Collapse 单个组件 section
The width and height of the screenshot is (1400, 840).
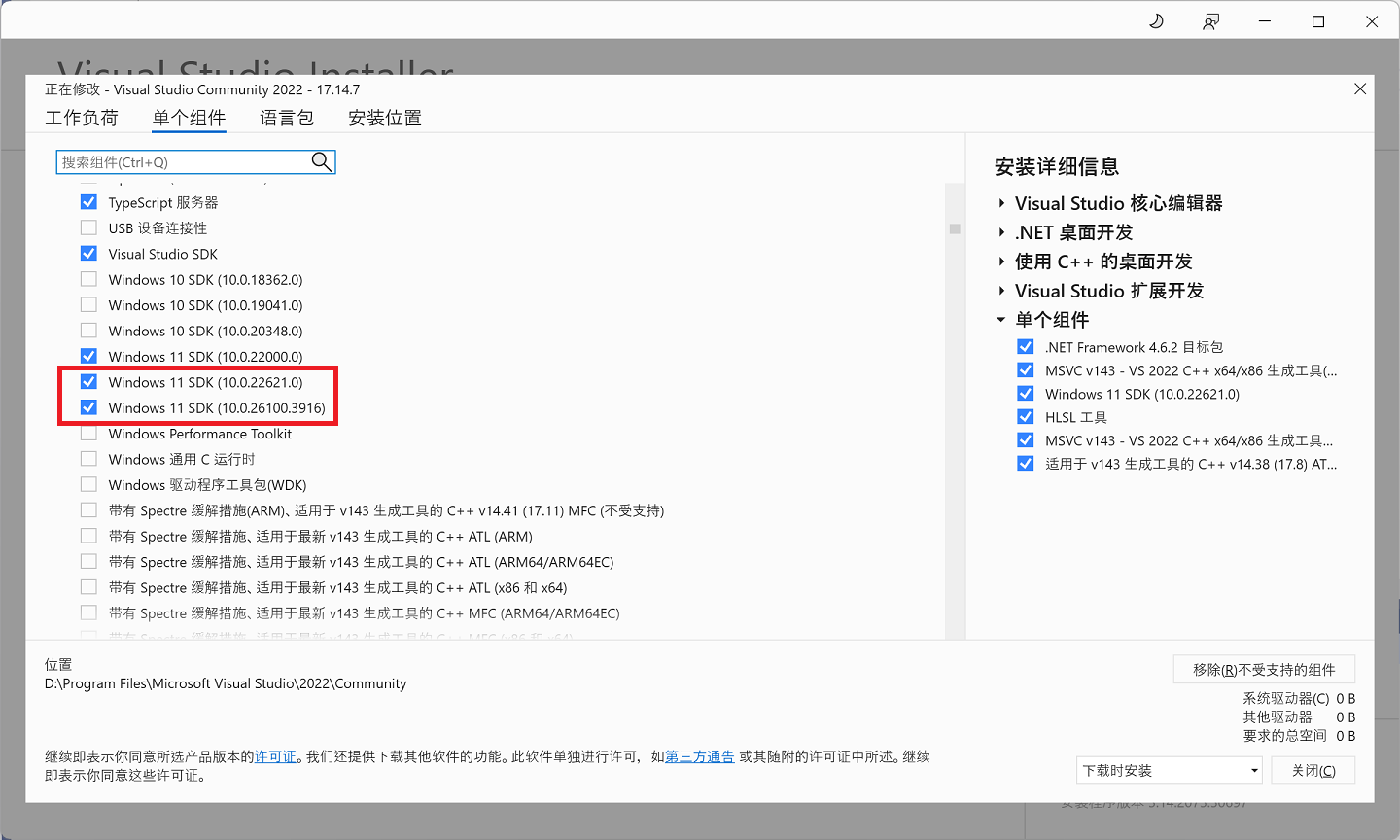1001,320
